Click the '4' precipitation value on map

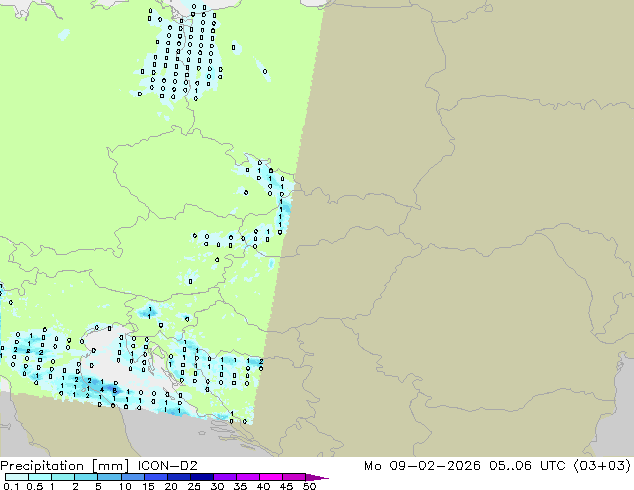coord(102,390)
